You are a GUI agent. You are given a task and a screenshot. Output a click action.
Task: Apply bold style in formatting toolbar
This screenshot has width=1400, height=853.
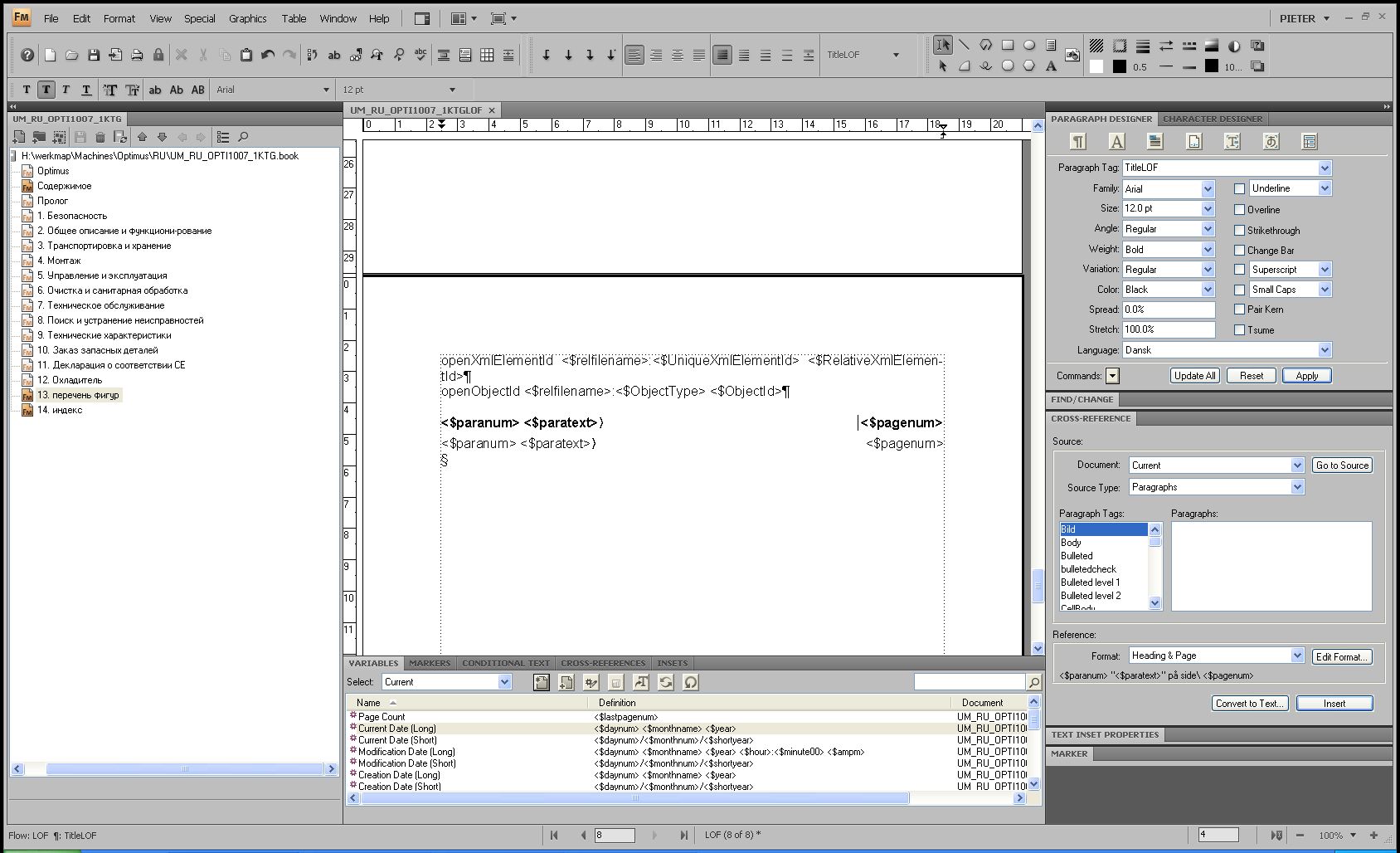pos(46,90)
